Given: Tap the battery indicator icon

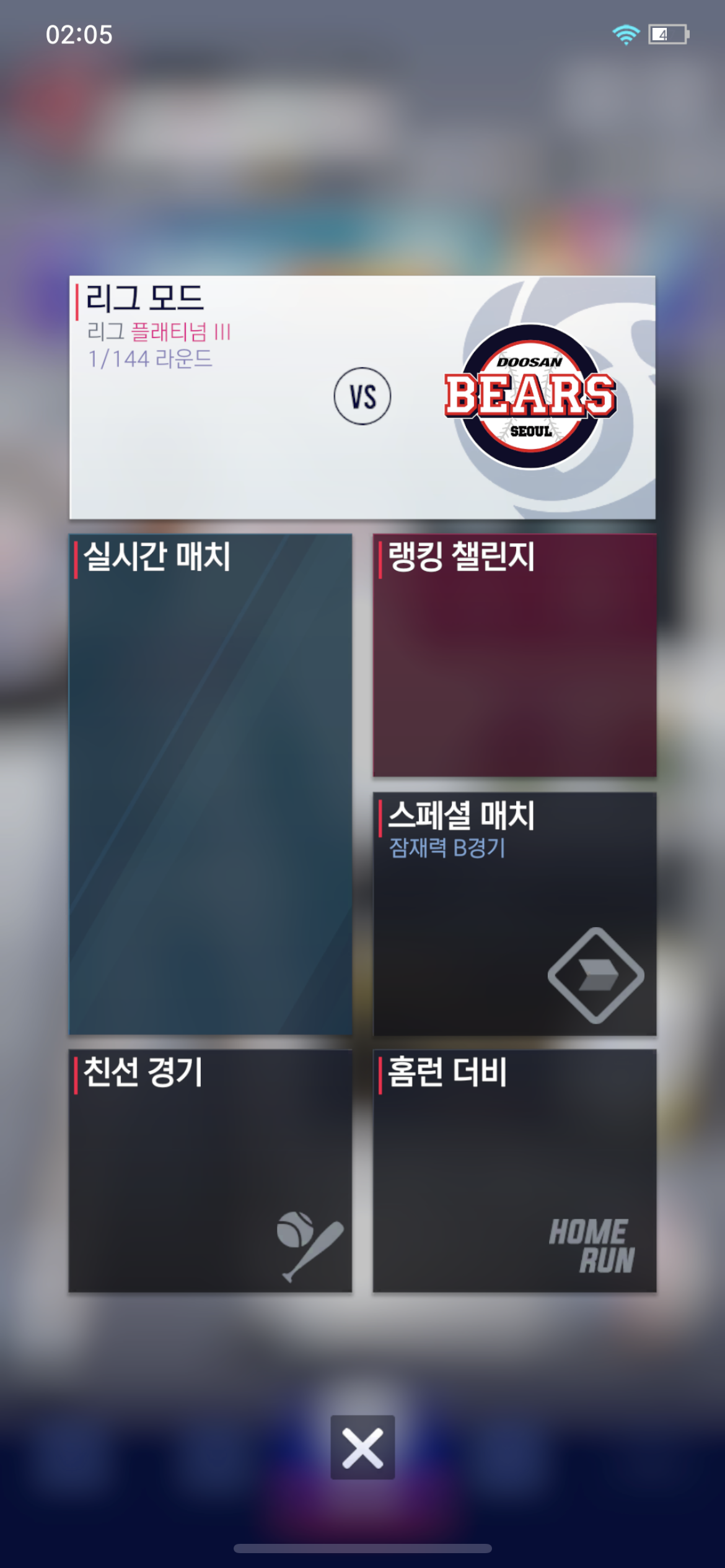Looking at the screenshot, I should 669,35.
